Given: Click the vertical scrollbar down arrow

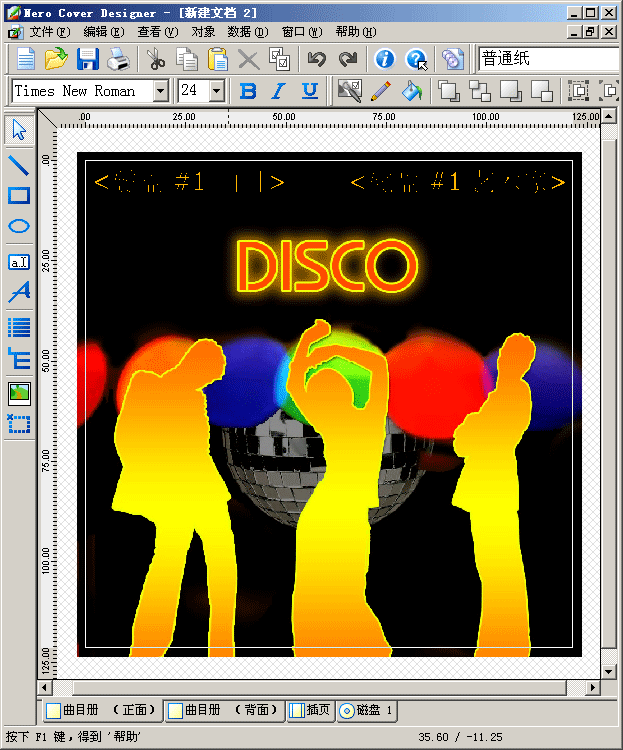Looking at the screenshot, I should [609, 671].
